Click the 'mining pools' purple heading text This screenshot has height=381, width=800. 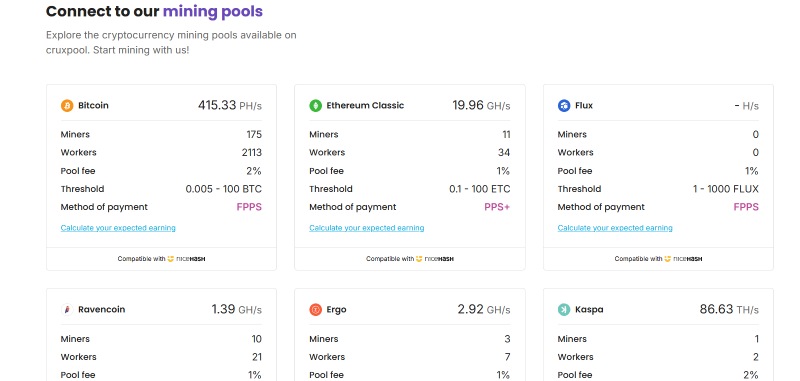point(213,11)
